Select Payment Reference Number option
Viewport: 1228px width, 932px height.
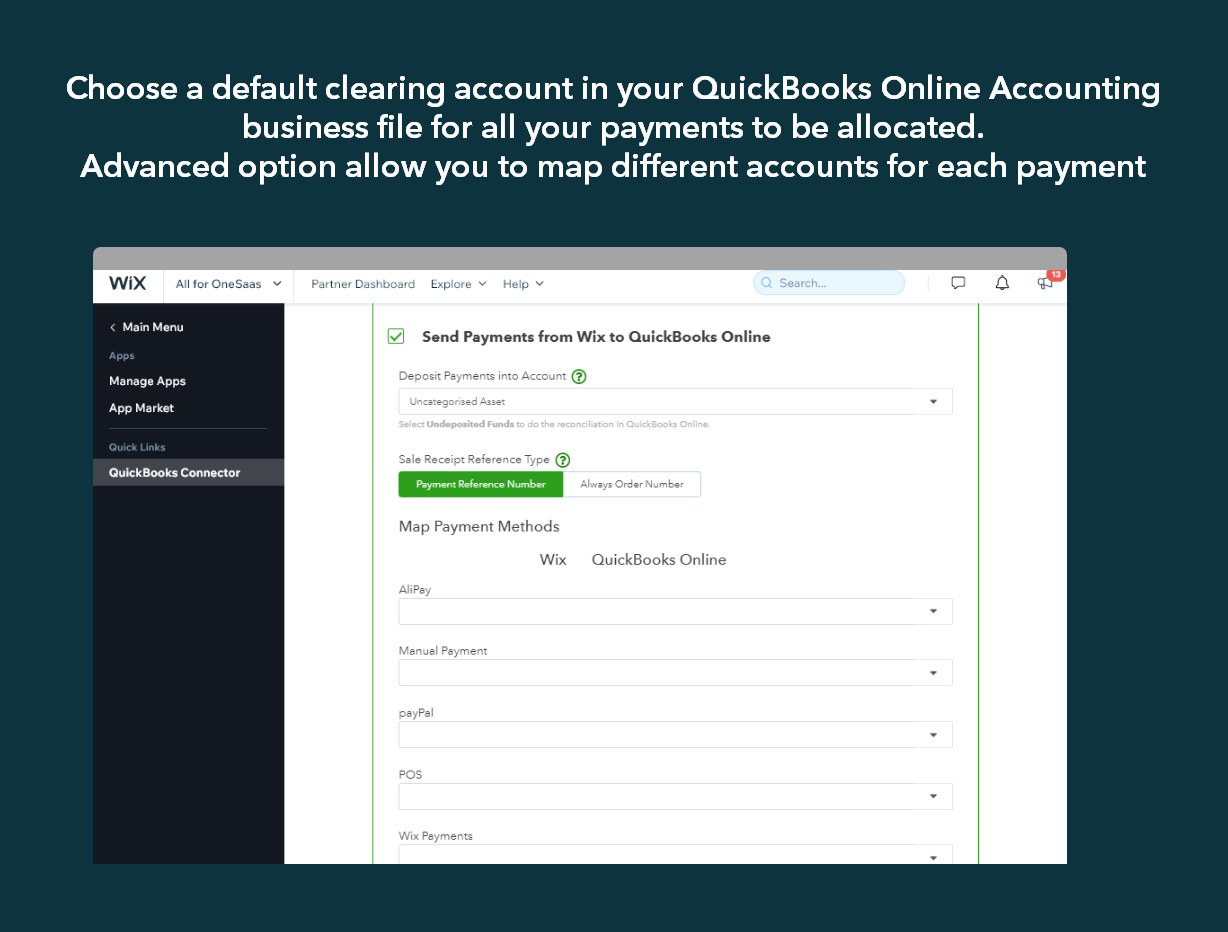[x=481, y=484]
